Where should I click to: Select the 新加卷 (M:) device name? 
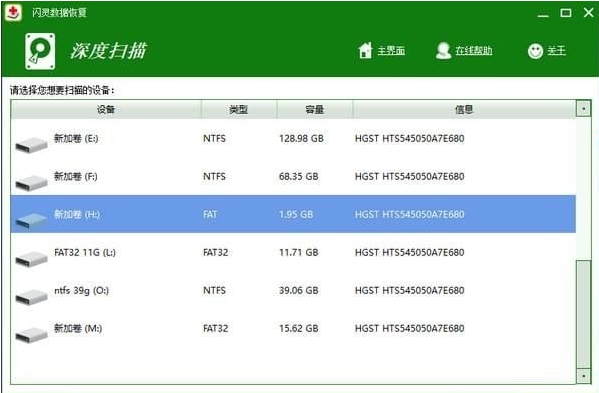(78, 328)
